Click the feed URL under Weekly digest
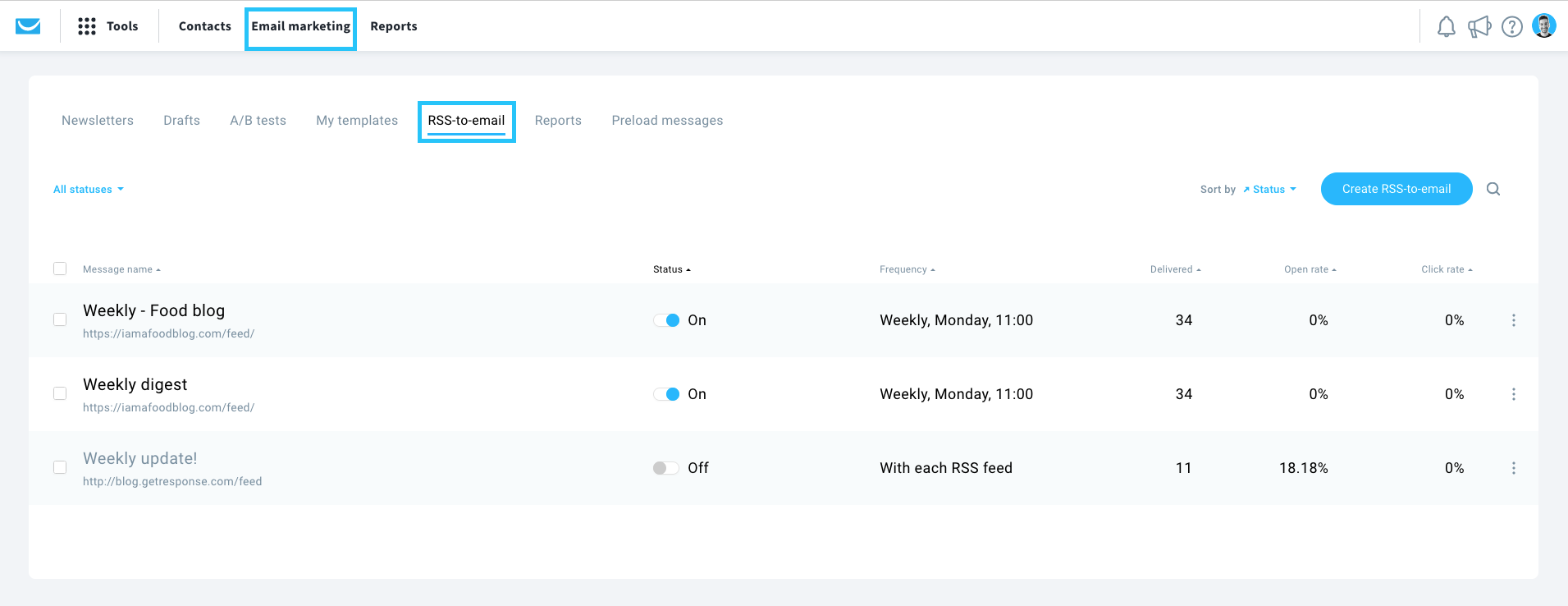 coord(168,407)
